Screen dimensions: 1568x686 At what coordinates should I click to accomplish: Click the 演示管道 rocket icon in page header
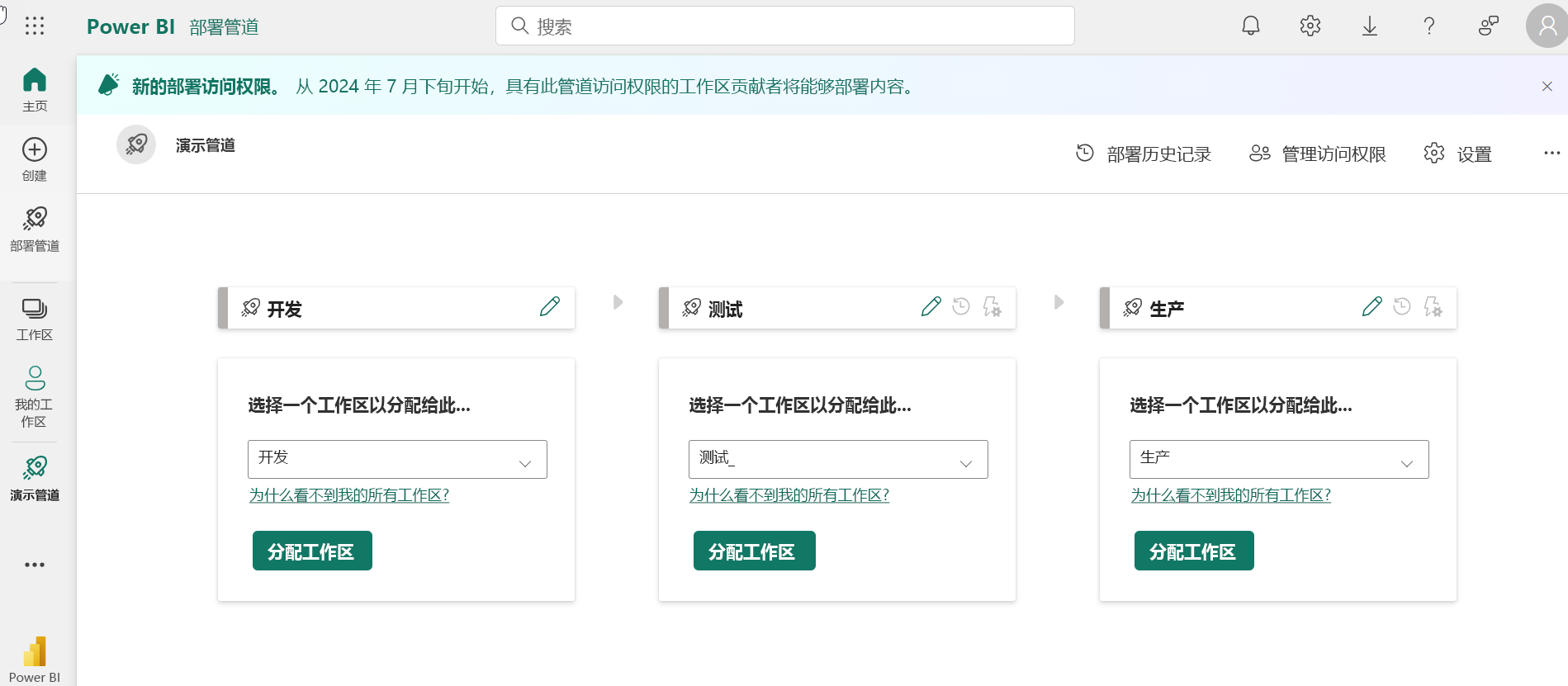click(136, 144)
